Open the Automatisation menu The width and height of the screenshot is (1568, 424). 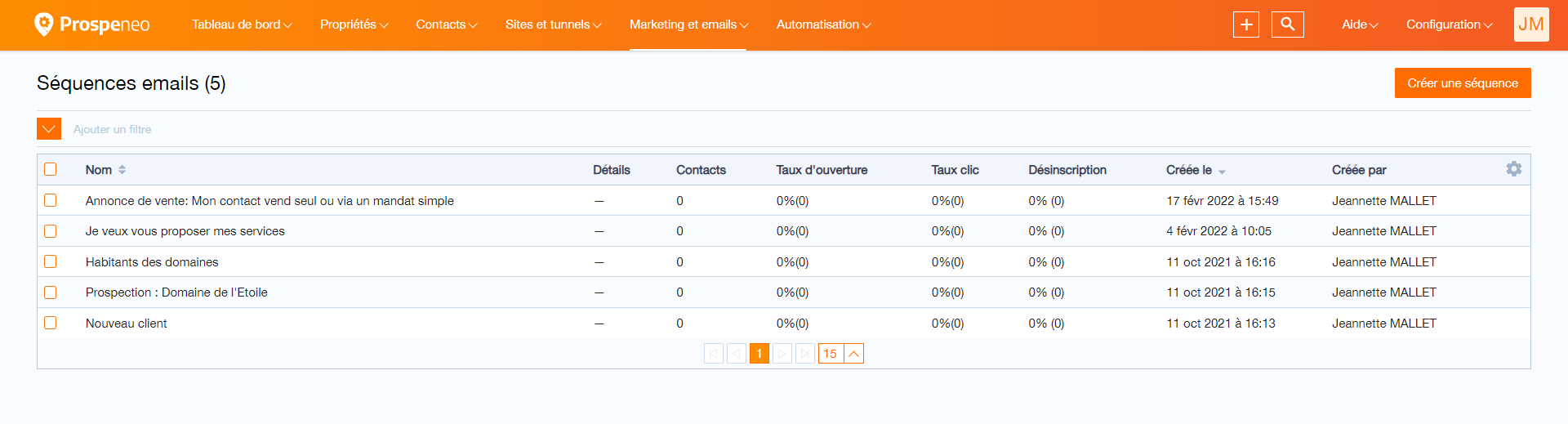pyautogui.click(x=824, y=25)
